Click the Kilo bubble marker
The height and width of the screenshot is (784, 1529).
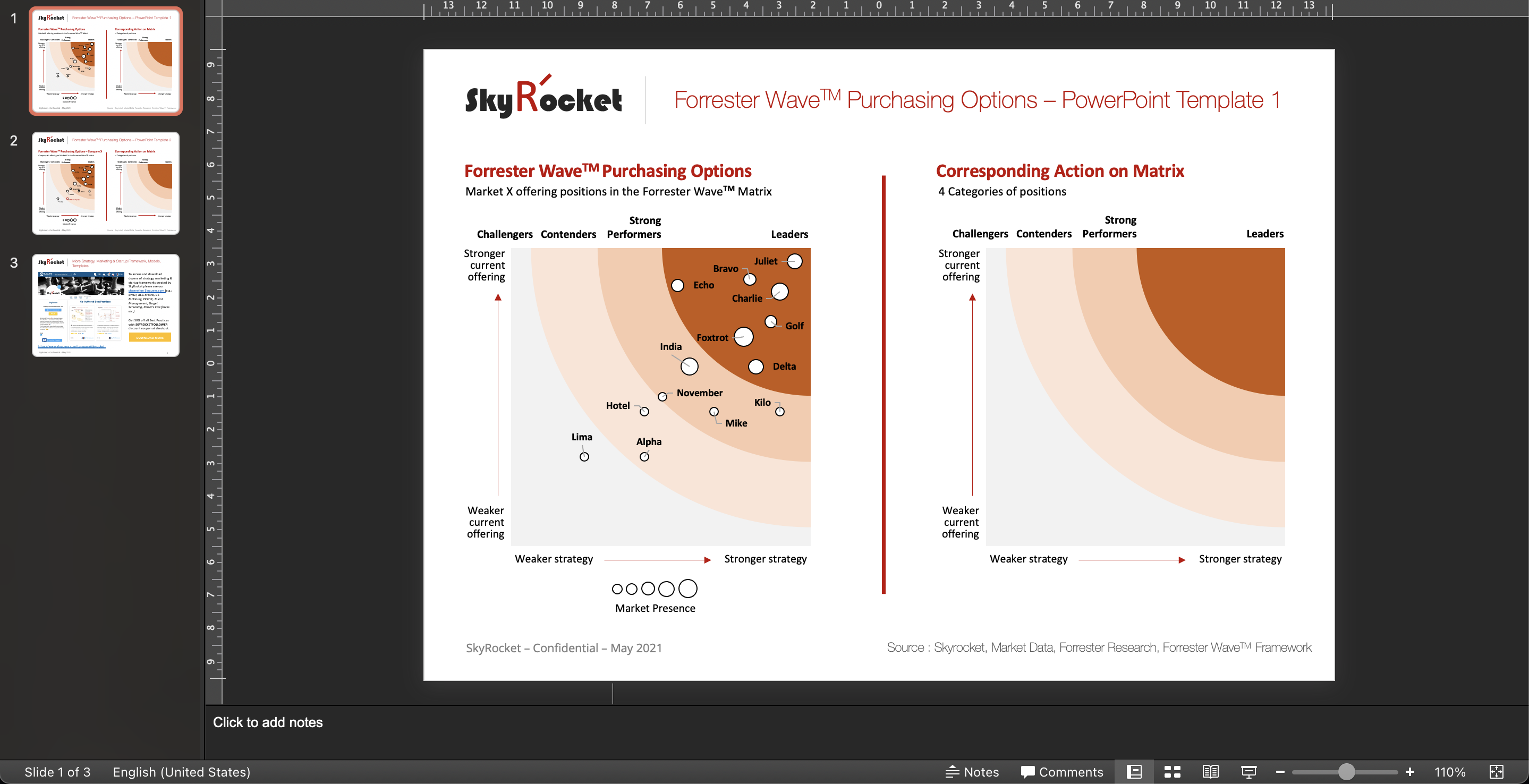pyautogui.click(x=779, y=411)
